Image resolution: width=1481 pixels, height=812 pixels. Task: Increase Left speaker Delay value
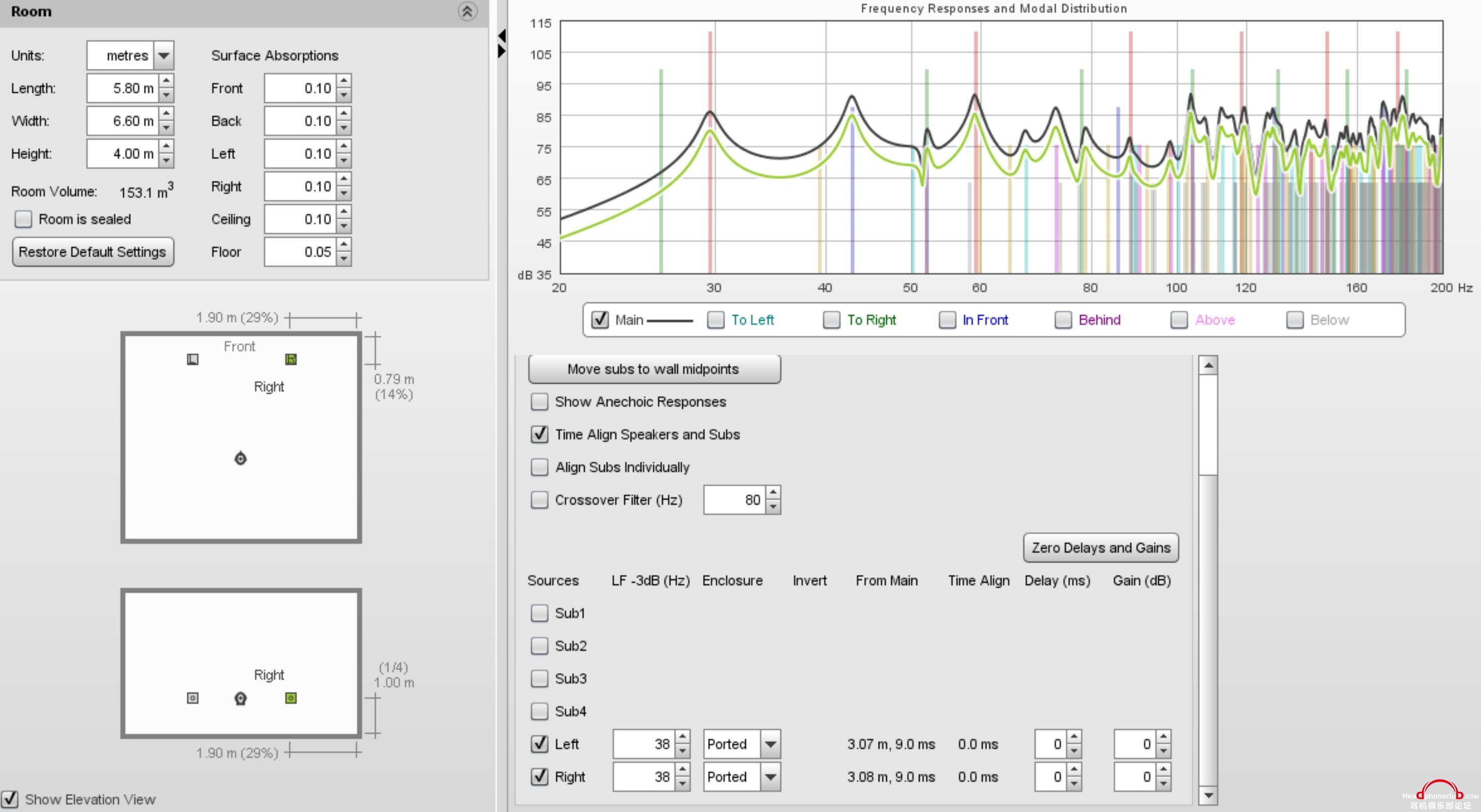(x=1074, y=737)
